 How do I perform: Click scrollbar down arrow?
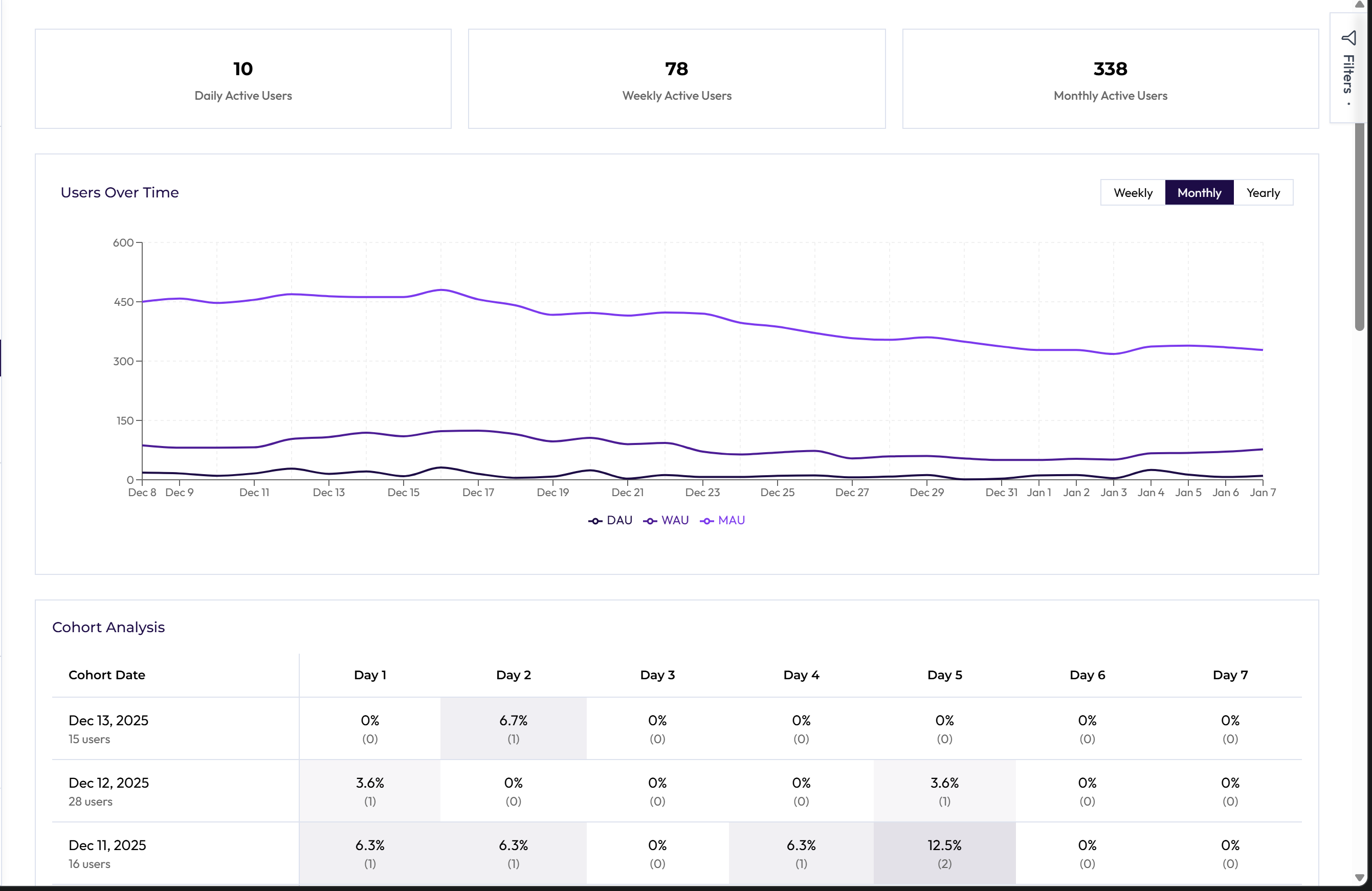(x=1359, y=878)
